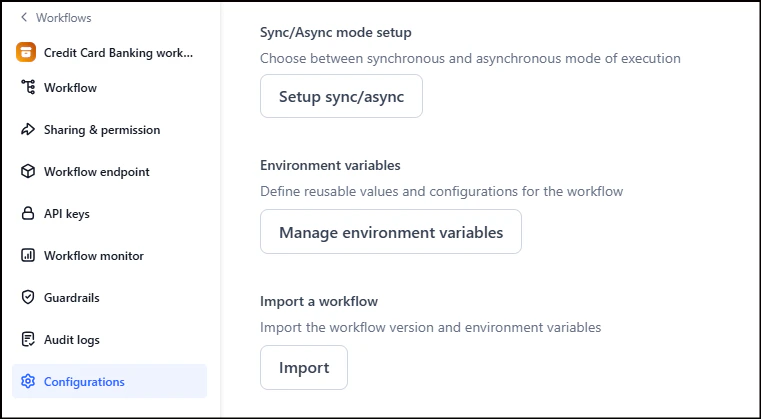Click Manage environment variables button
This screenshot has height=419, width=761.
coord(391,232)
